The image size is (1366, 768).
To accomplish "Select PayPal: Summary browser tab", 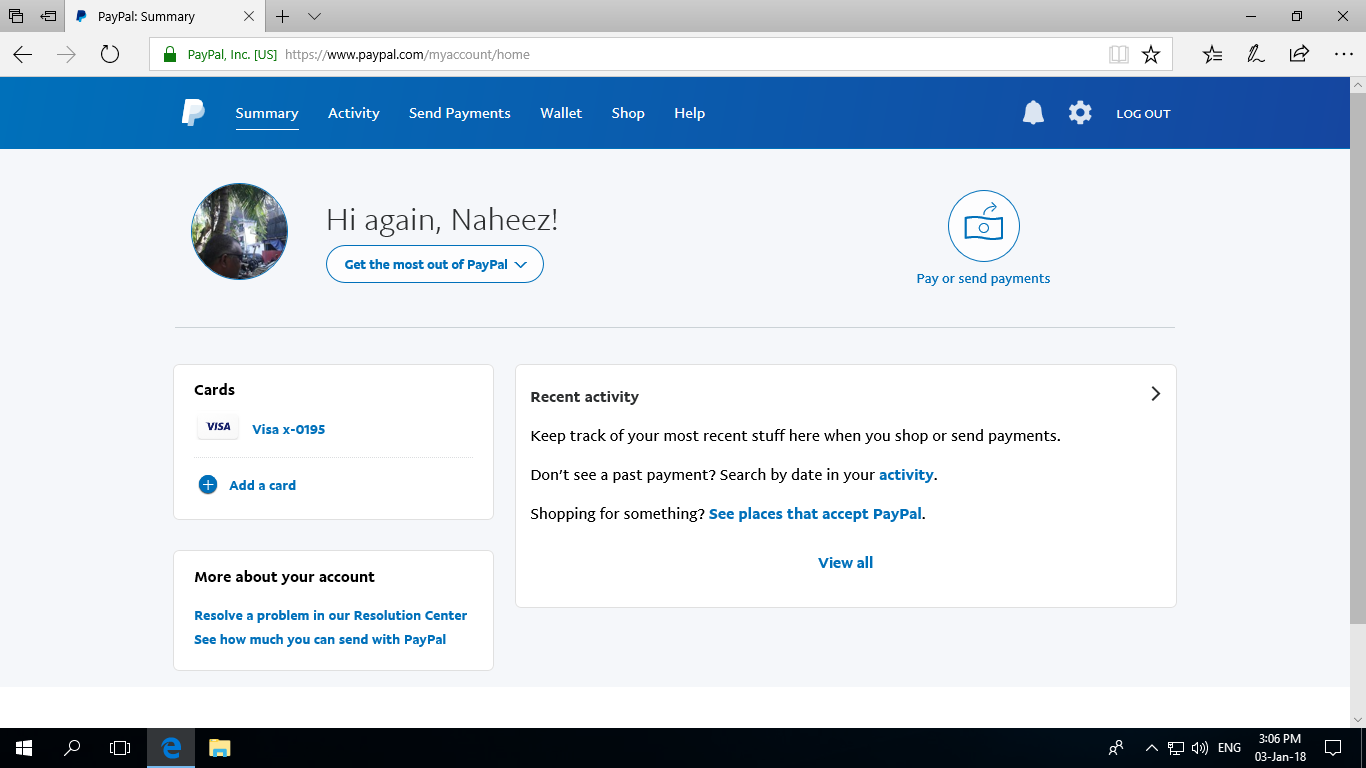I will 164,16.
